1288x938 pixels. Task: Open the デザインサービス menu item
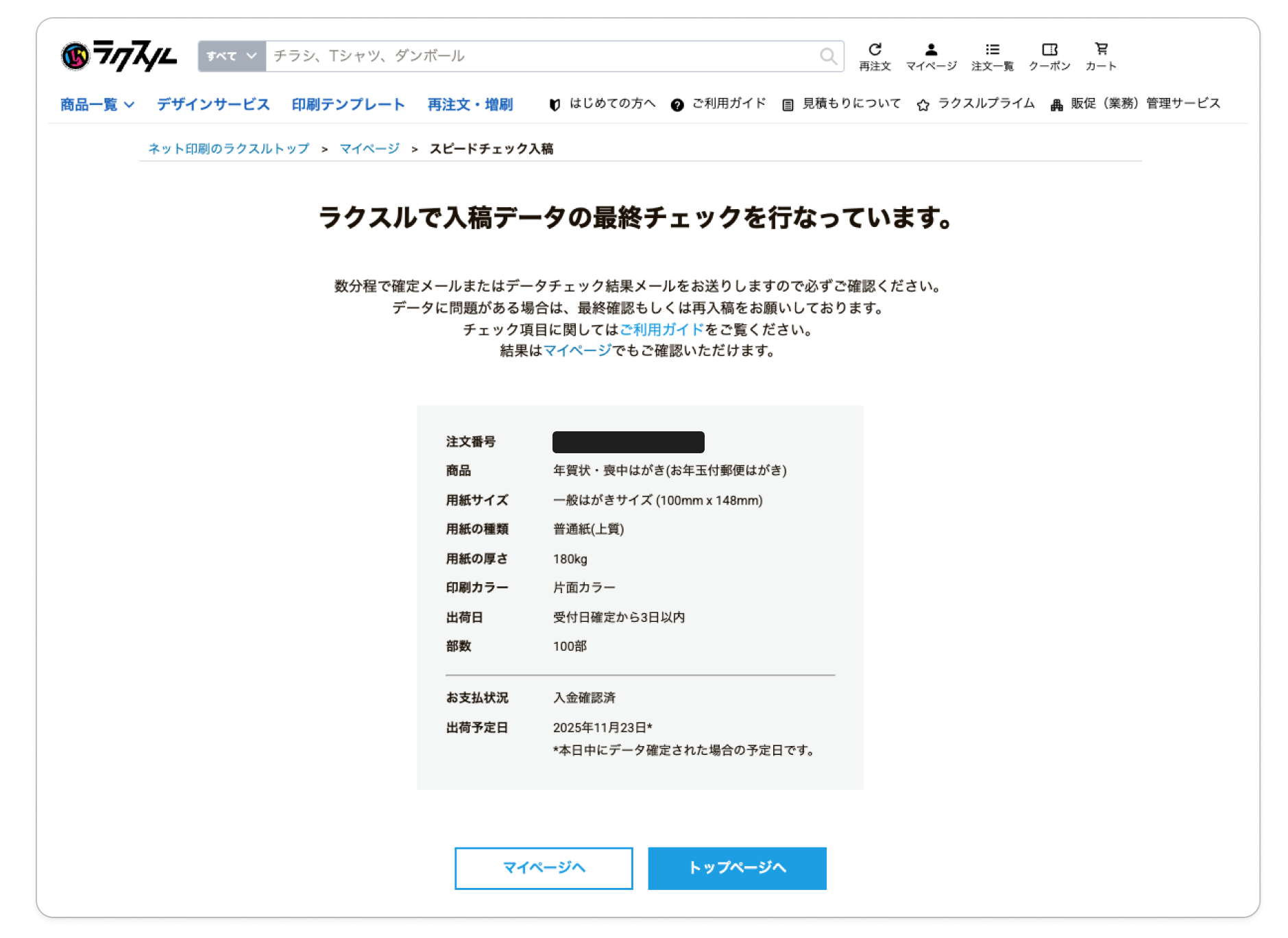[x=213, y=104]
